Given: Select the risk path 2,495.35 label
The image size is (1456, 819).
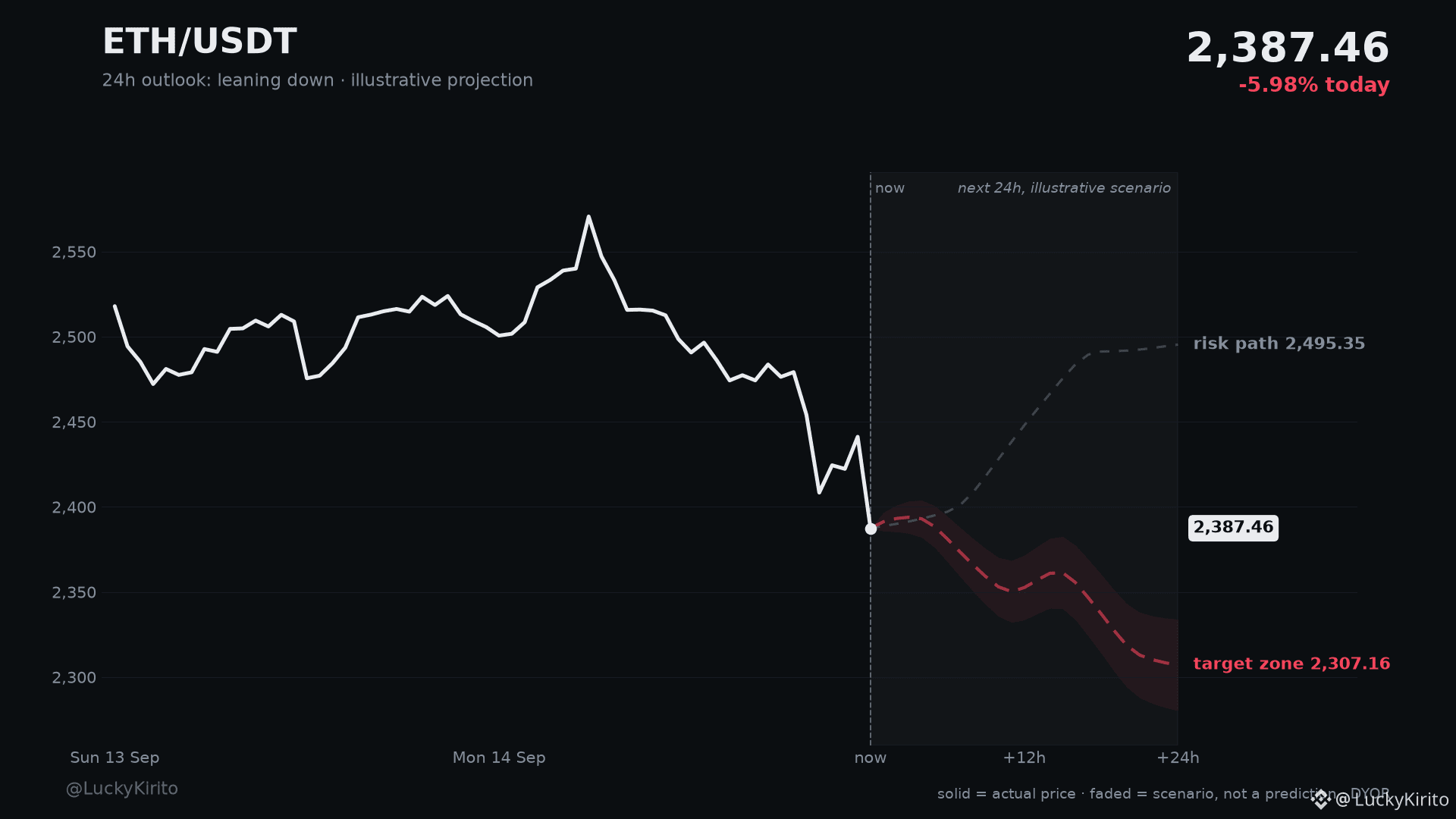Looking at the screenshot, I should [x=1279, y=344].
